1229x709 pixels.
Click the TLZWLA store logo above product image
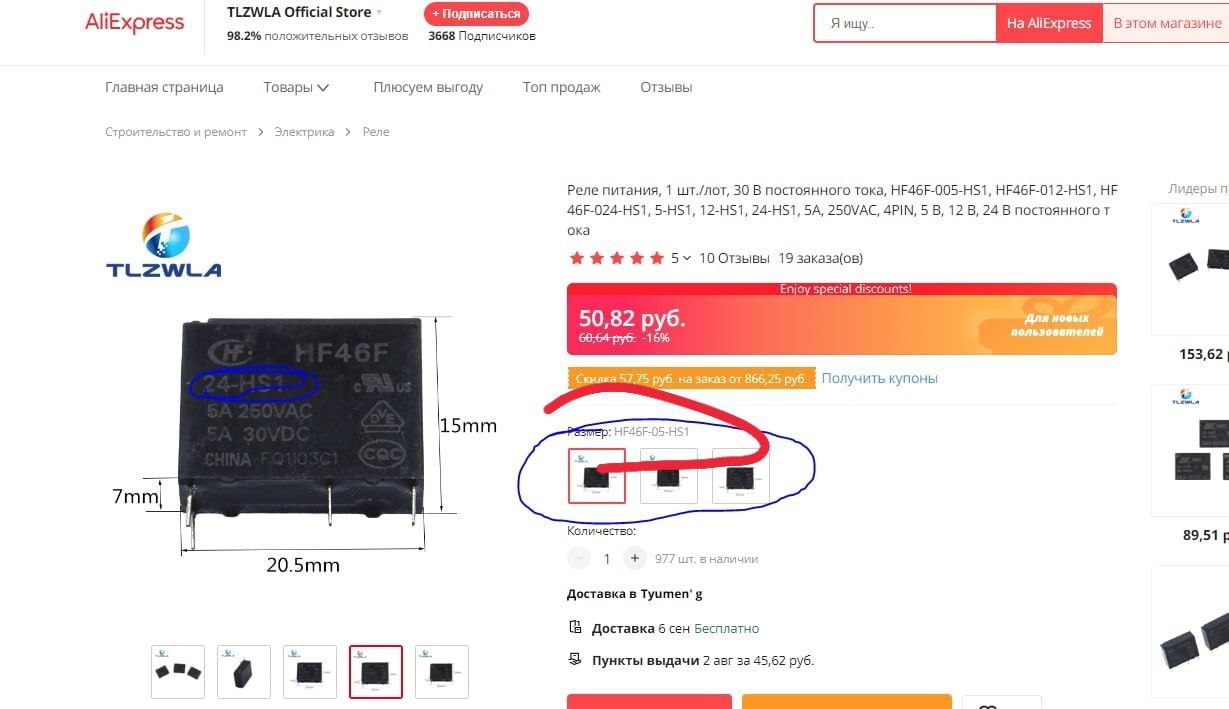pos(163,244)
